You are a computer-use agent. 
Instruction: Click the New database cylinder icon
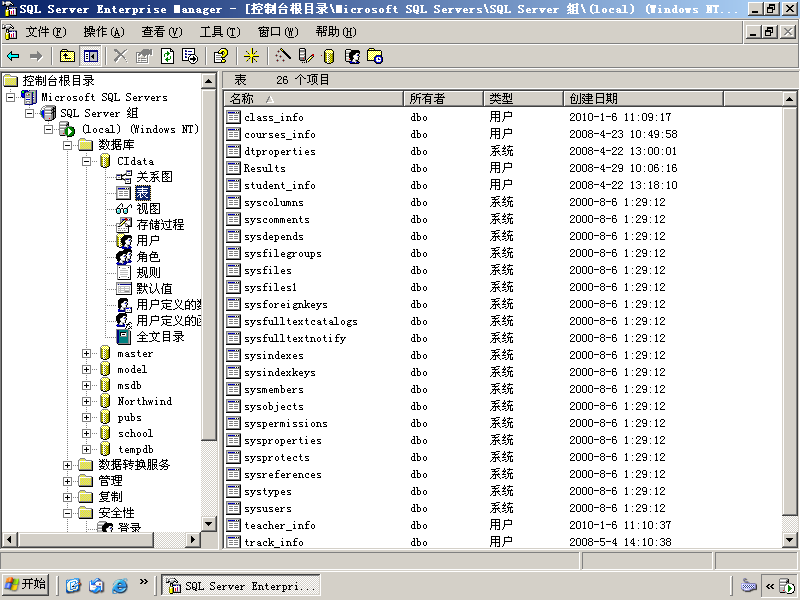pos(329,56)
